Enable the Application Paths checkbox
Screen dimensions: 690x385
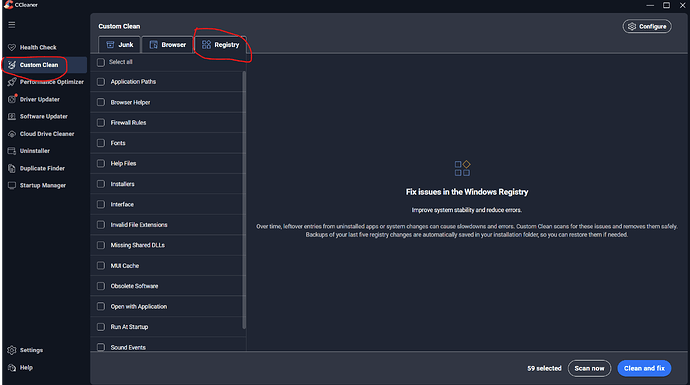coord(101,82)
